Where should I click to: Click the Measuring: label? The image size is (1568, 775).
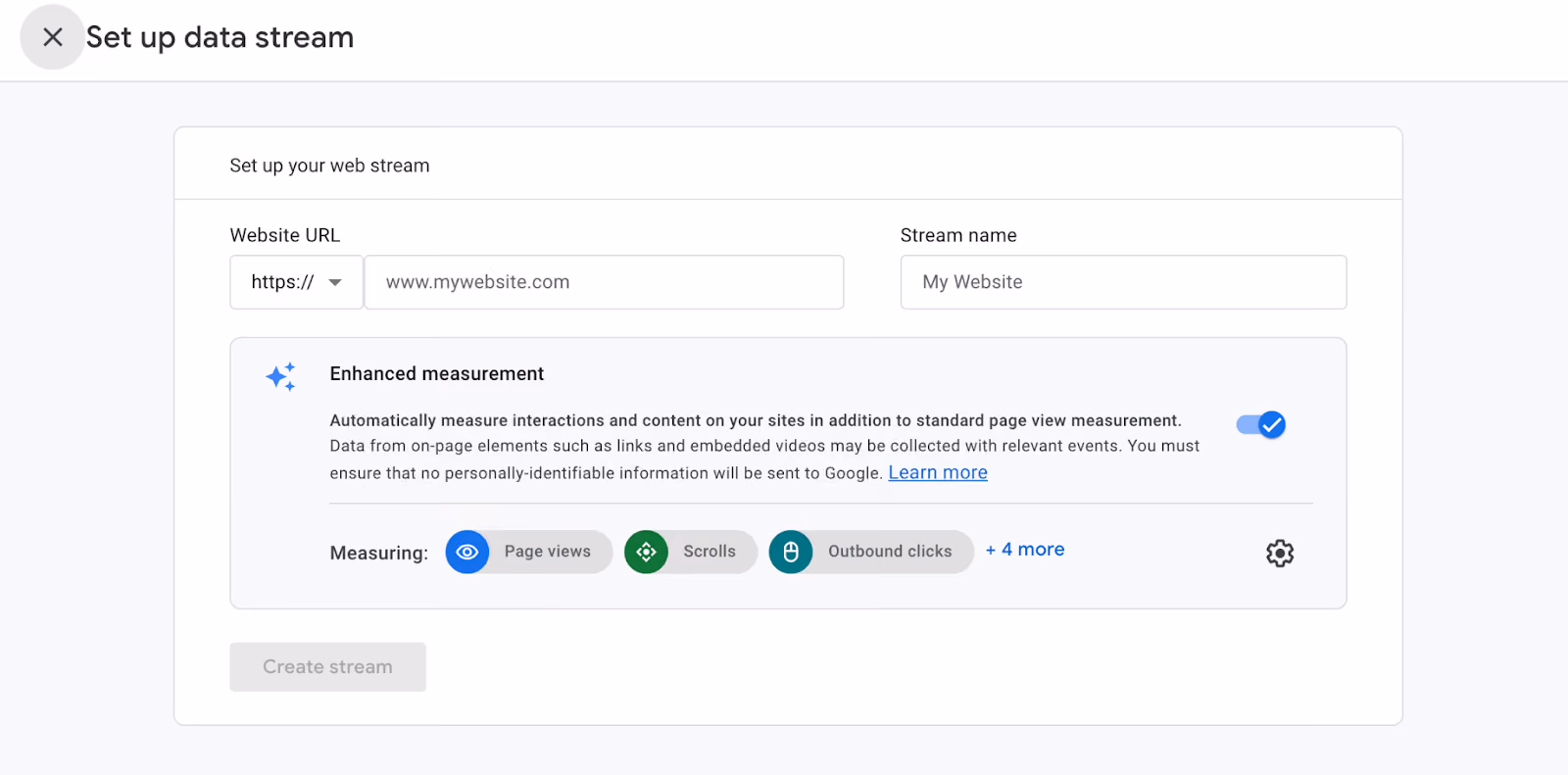[x=379, y=553]
